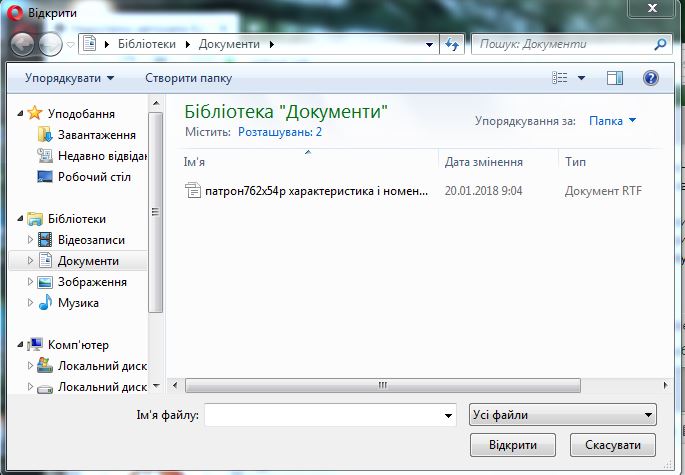Collapse the Уподобання section triangle

point(20,114)
